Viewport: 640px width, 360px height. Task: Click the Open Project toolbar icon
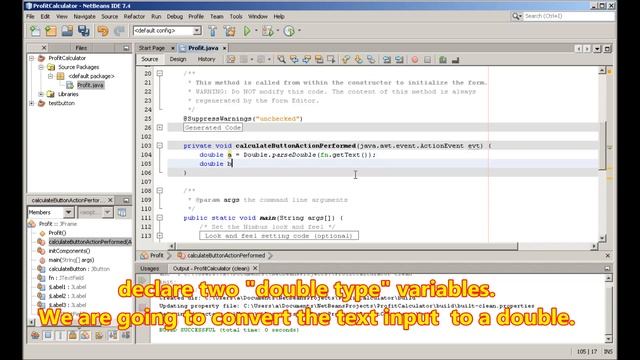(67, 31)
